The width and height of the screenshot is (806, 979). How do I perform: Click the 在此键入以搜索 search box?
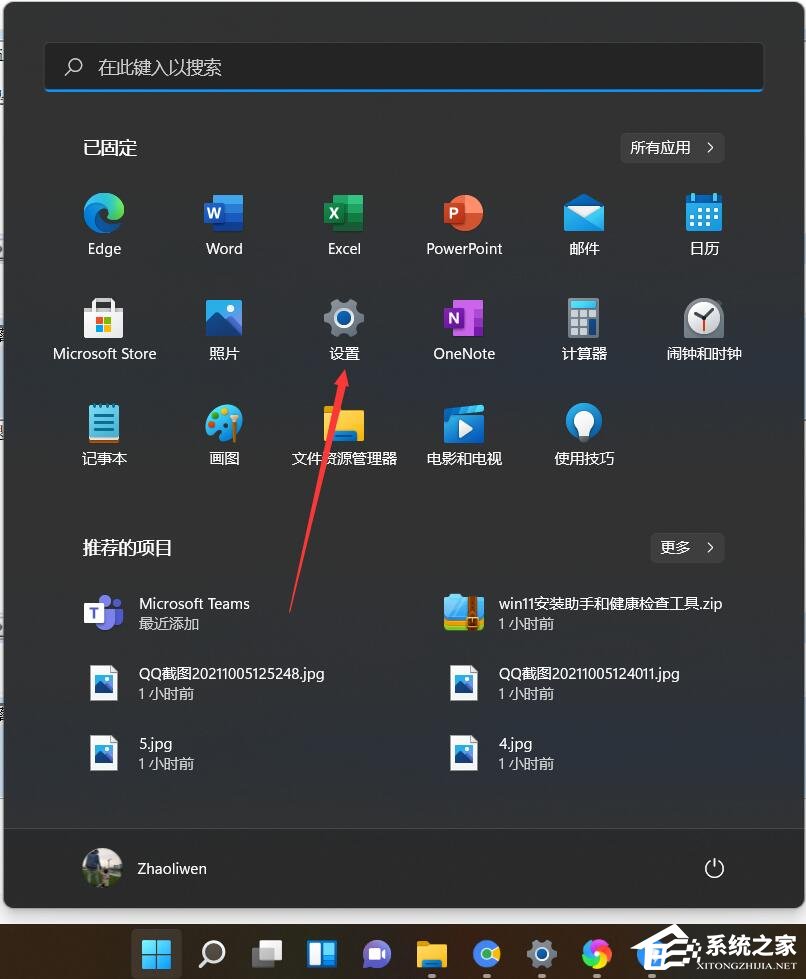pos(404,68)
